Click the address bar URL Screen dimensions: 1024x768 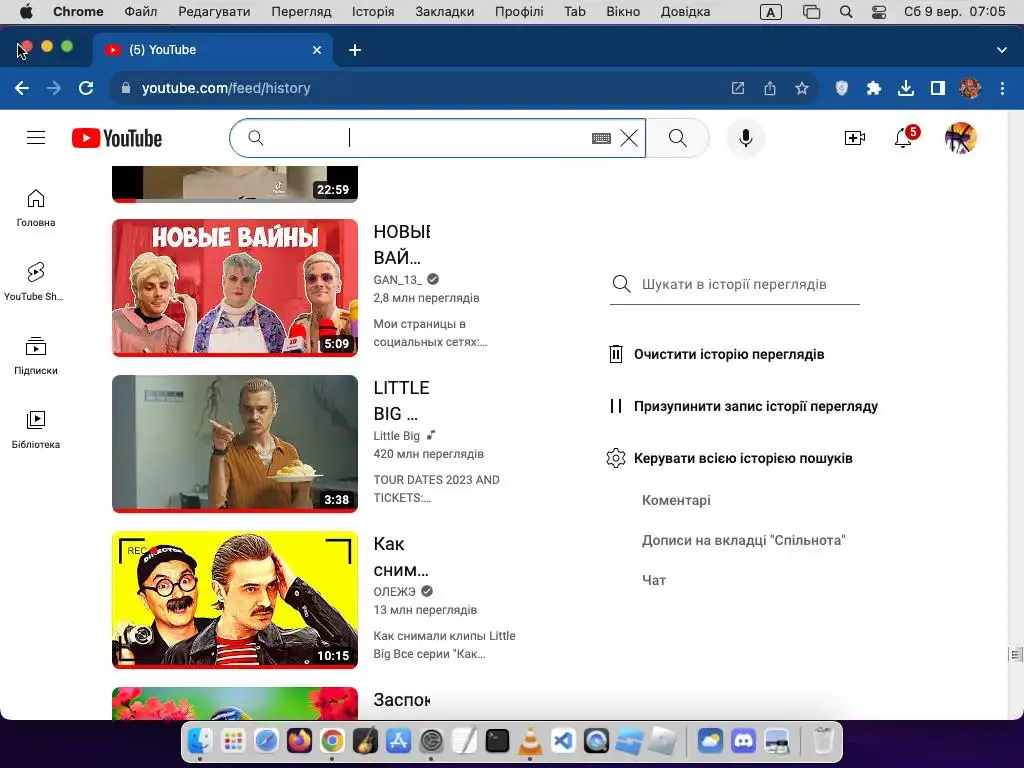coord(226,88)
